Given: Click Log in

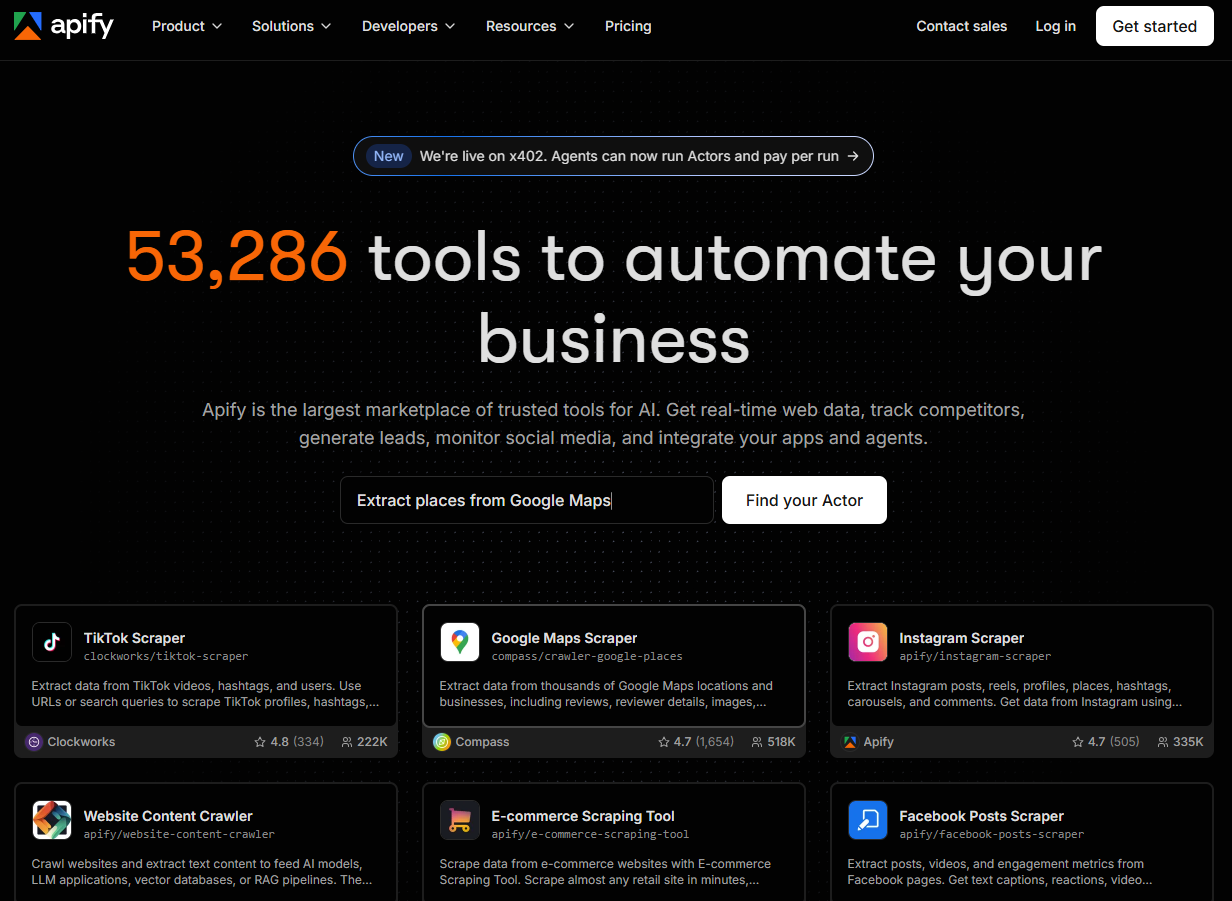Looking at the screenshot, I should point(1056,26).
